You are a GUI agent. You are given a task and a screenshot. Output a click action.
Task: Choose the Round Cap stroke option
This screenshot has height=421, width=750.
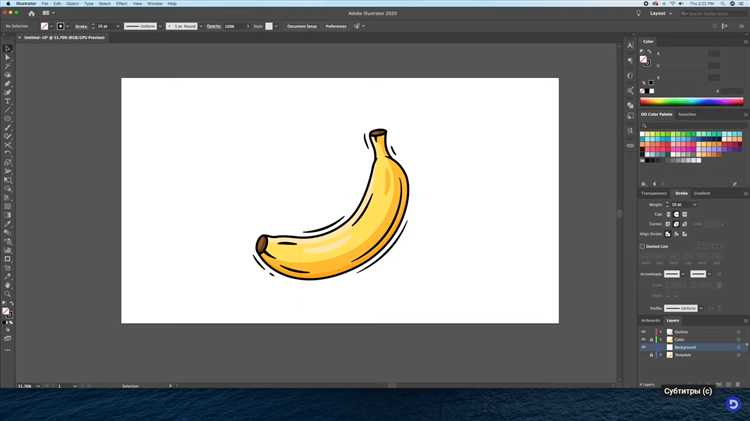click(676, 214)
